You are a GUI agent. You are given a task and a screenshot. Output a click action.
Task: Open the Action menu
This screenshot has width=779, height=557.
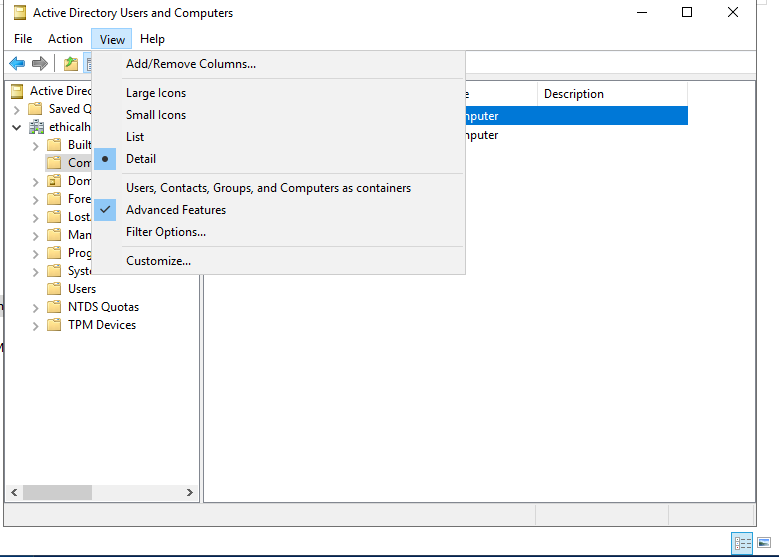click(x=65, y=39)
